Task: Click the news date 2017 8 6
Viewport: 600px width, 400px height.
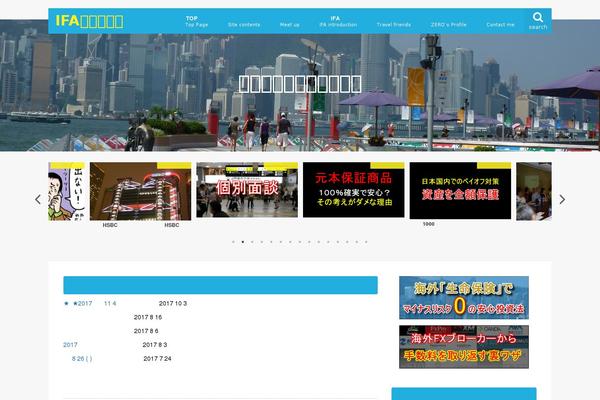Action: (146, 331)
